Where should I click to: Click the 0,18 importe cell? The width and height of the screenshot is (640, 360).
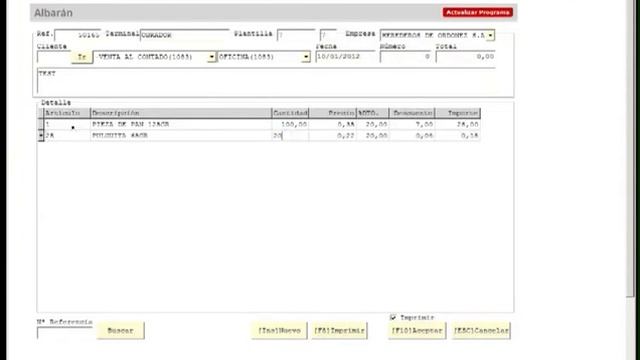pyautogui.click(x=458, y=135)
